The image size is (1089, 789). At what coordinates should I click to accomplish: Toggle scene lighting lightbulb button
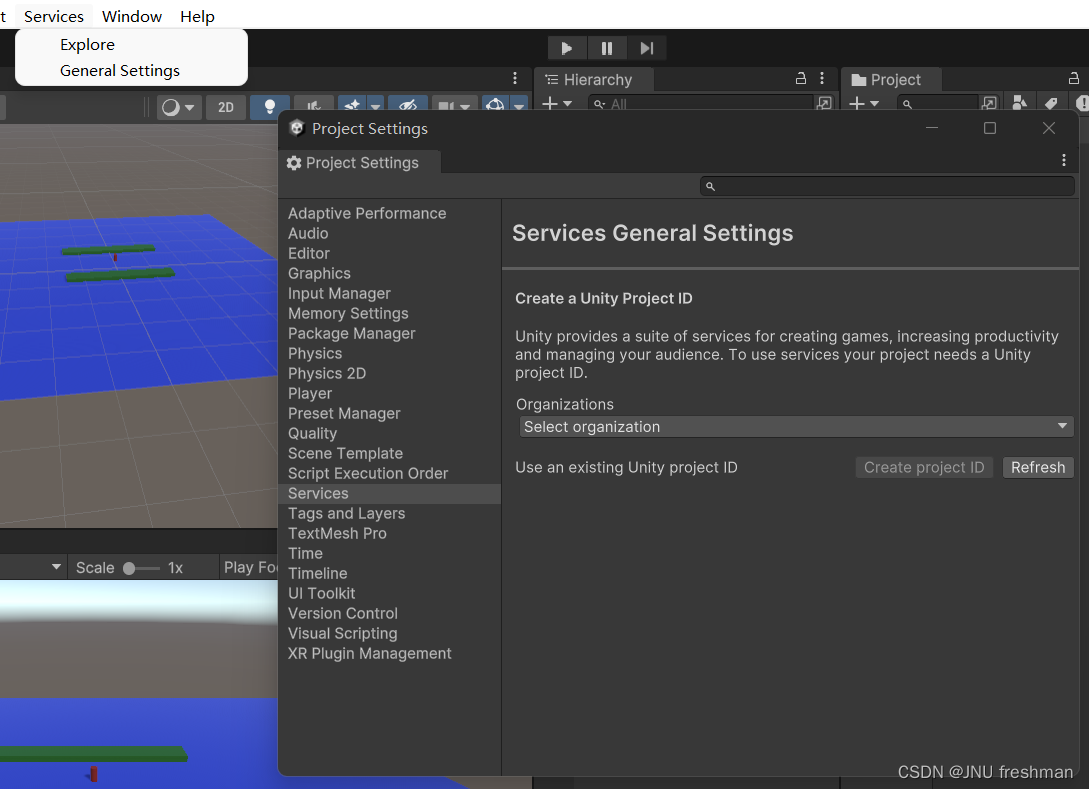tap(269, 108)
